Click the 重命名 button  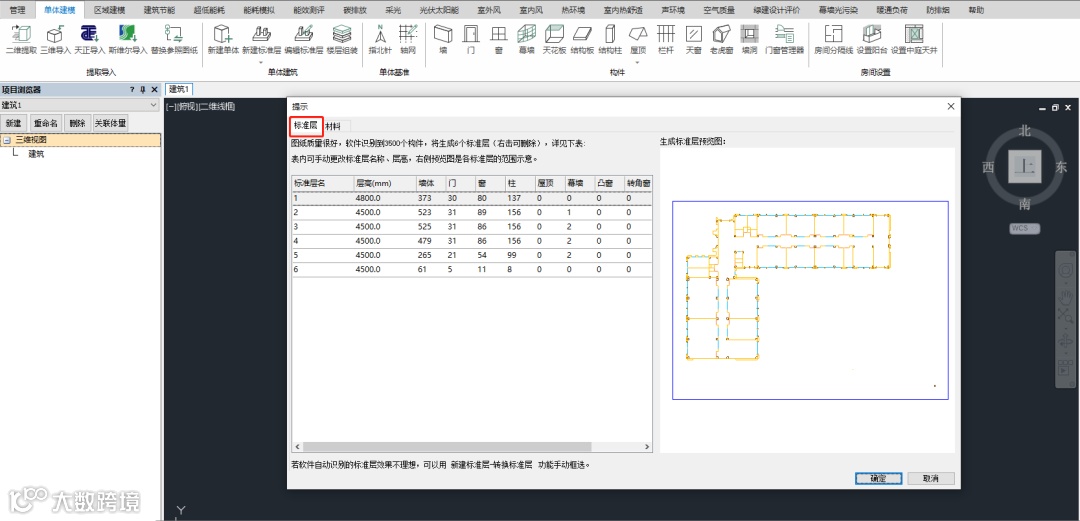click(x=46, y=123)
